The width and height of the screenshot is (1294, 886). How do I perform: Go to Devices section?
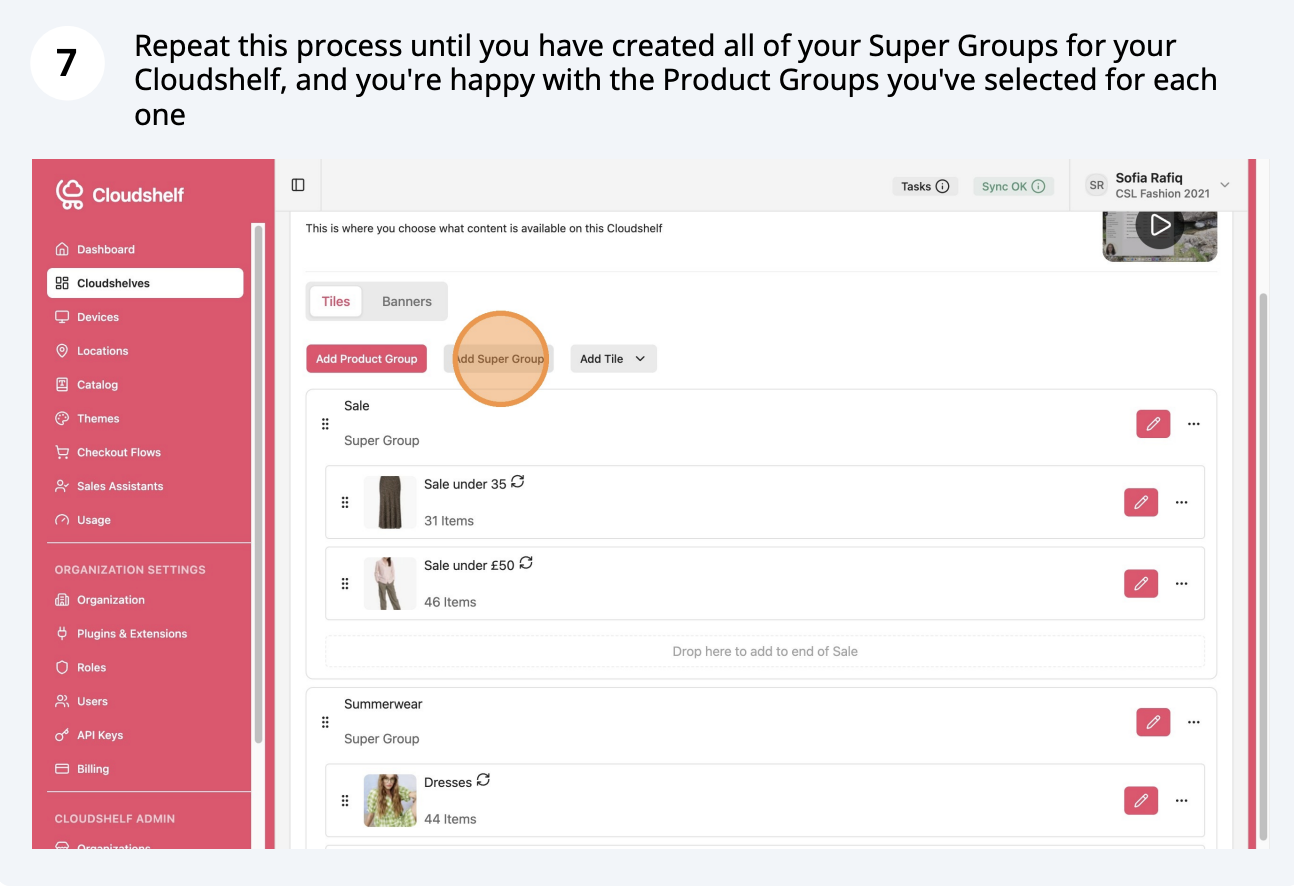(145, 317)
